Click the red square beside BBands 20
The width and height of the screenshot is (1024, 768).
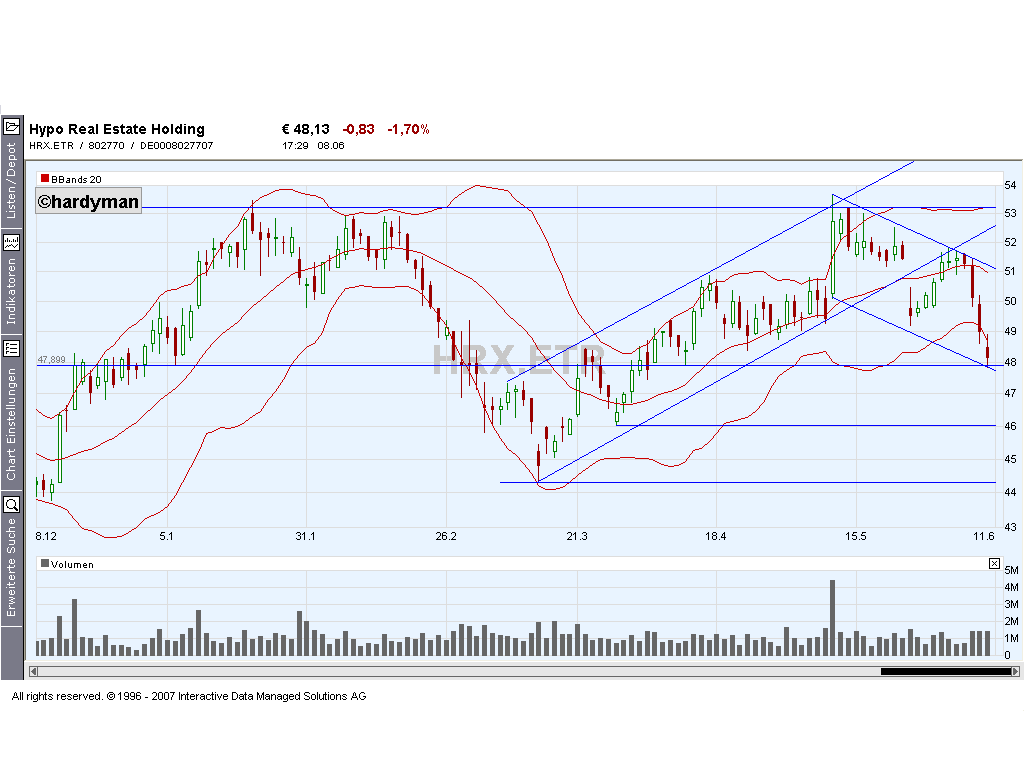tap(43, 178)
